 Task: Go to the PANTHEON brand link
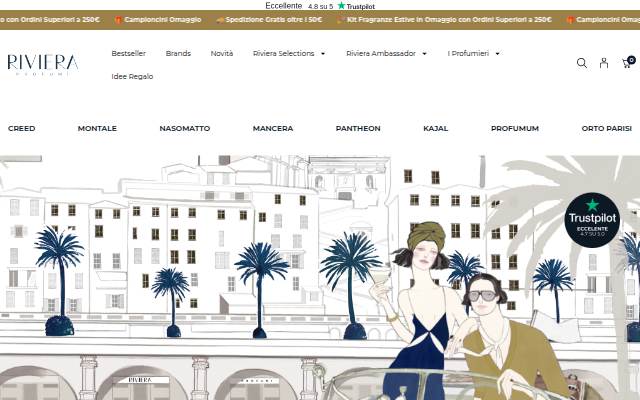coord(358,128)
